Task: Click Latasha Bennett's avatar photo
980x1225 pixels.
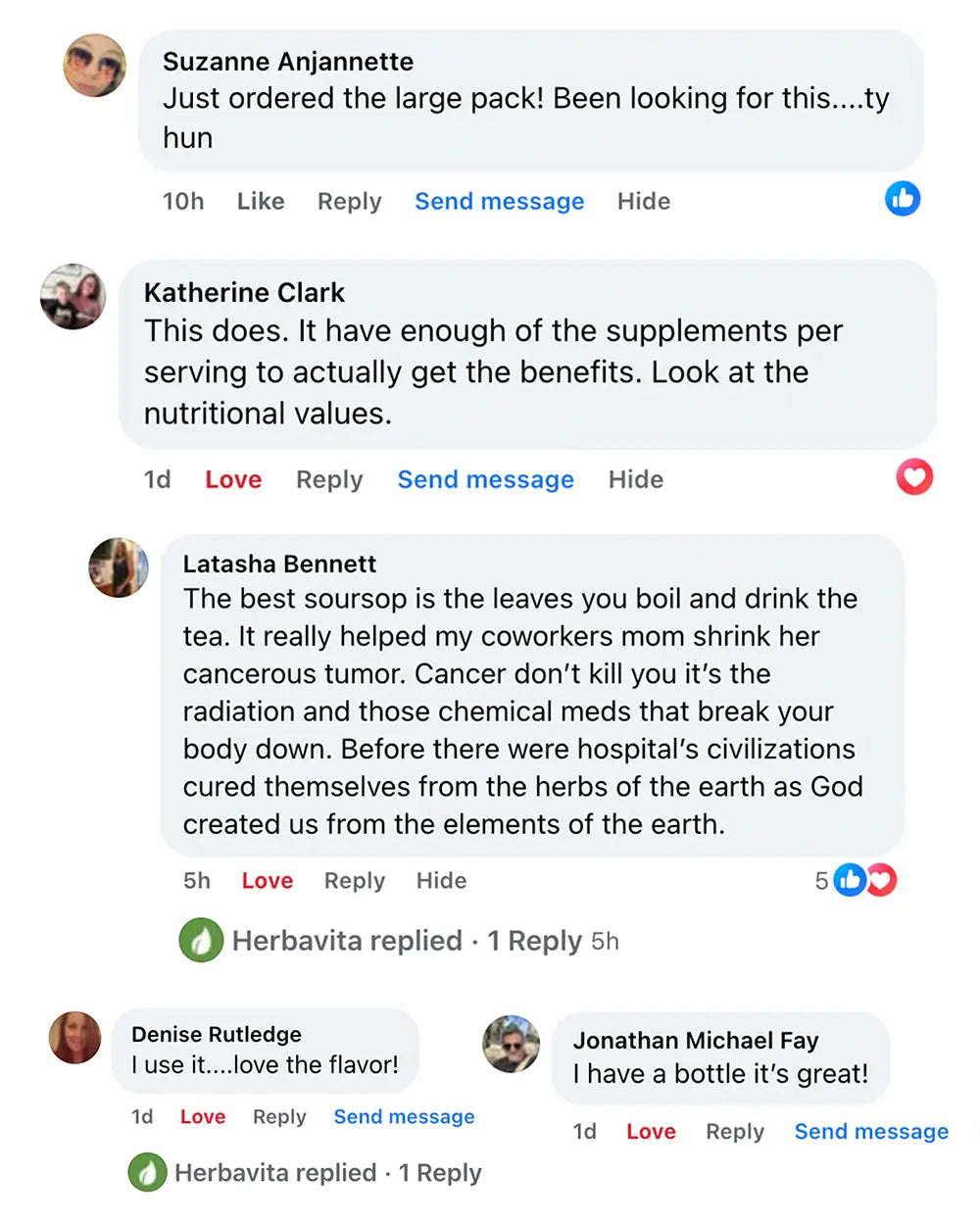Action: [119, 567]
